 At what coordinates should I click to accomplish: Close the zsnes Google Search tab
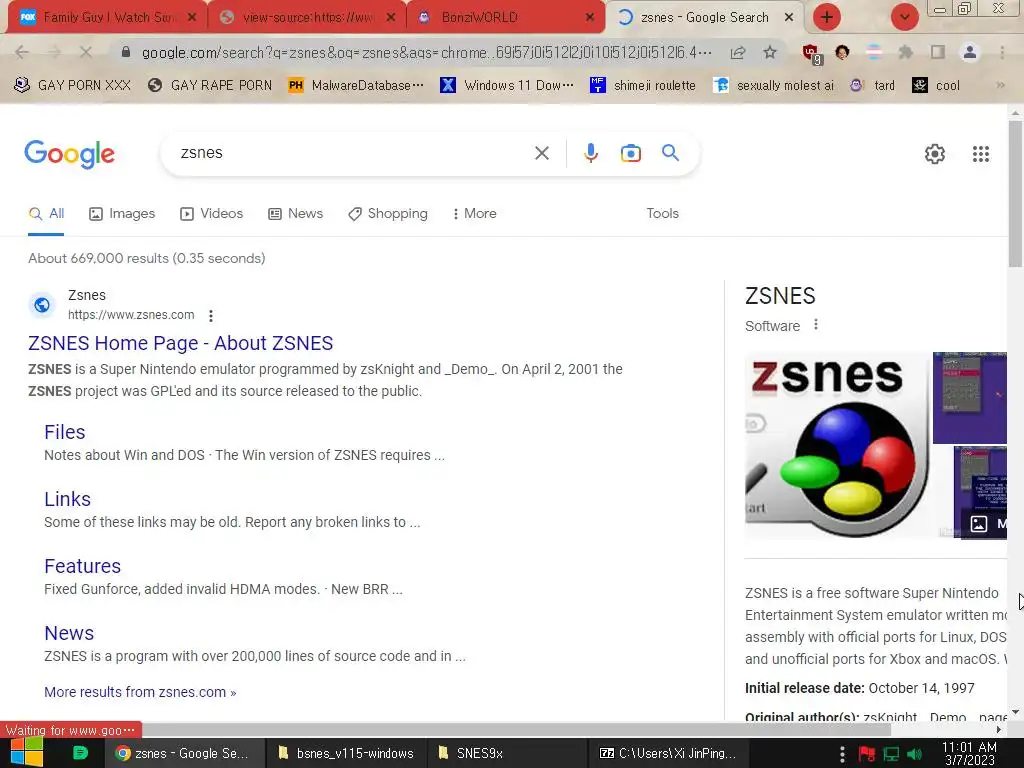789,18
